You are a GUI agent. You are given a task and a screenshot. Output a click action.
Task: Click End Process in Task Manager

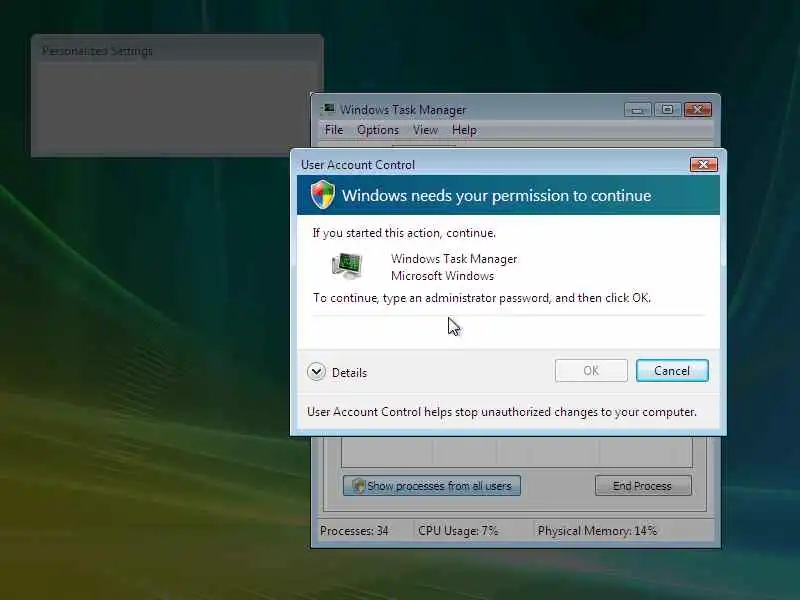coord(643,486)
